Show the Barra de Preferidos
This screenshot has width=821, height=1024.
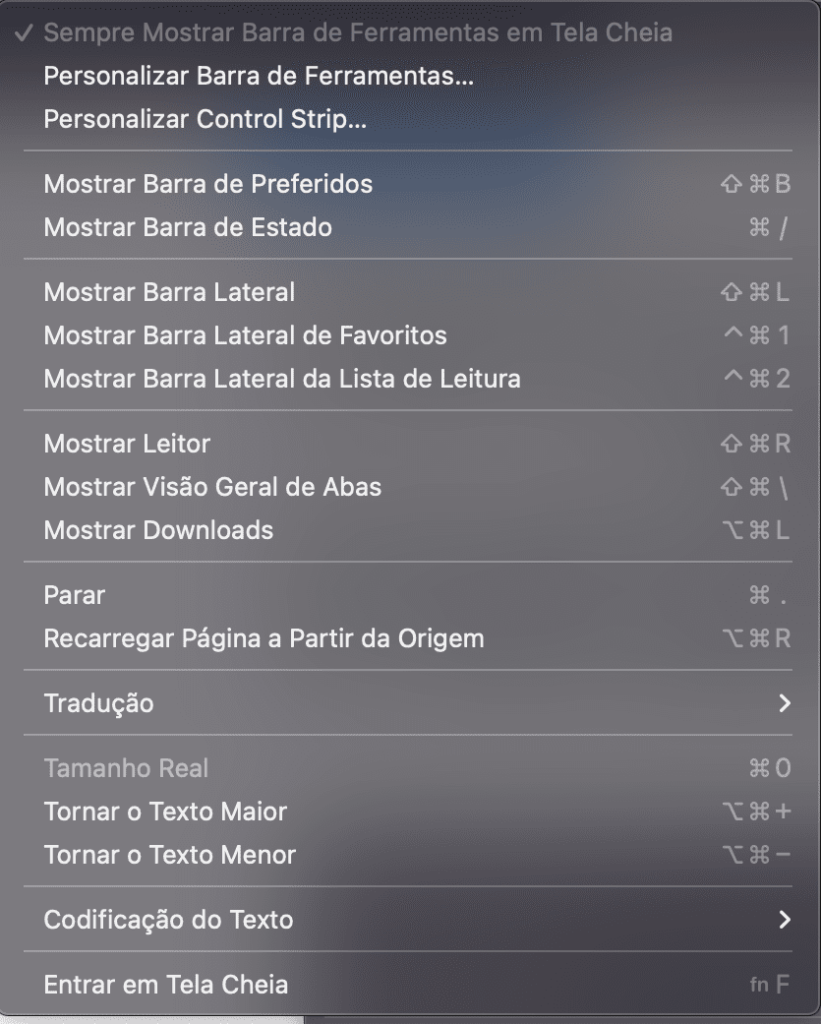(x=208, y=184)
